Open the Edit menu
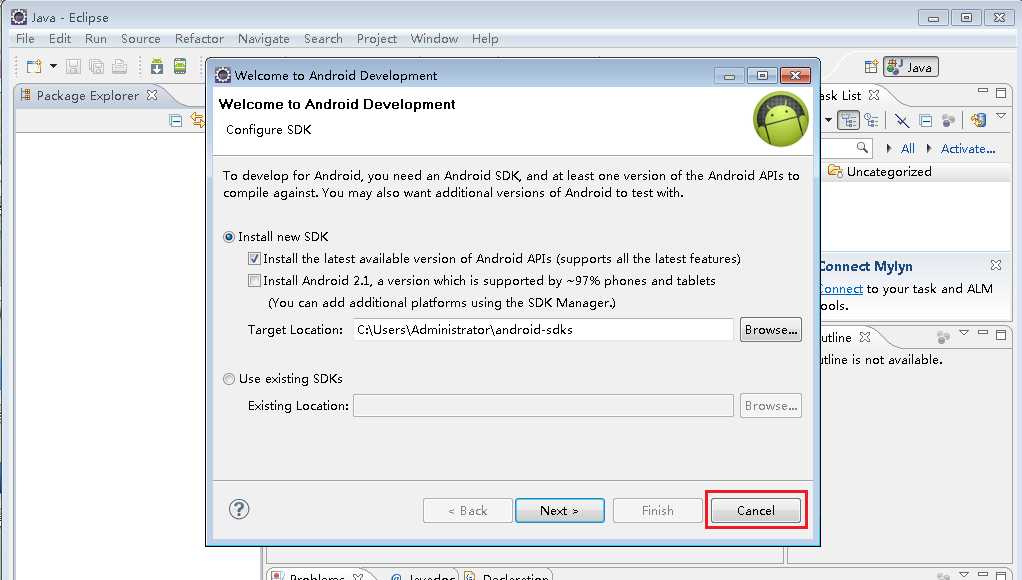The image size is (1022, 580). tap(60, 38)
